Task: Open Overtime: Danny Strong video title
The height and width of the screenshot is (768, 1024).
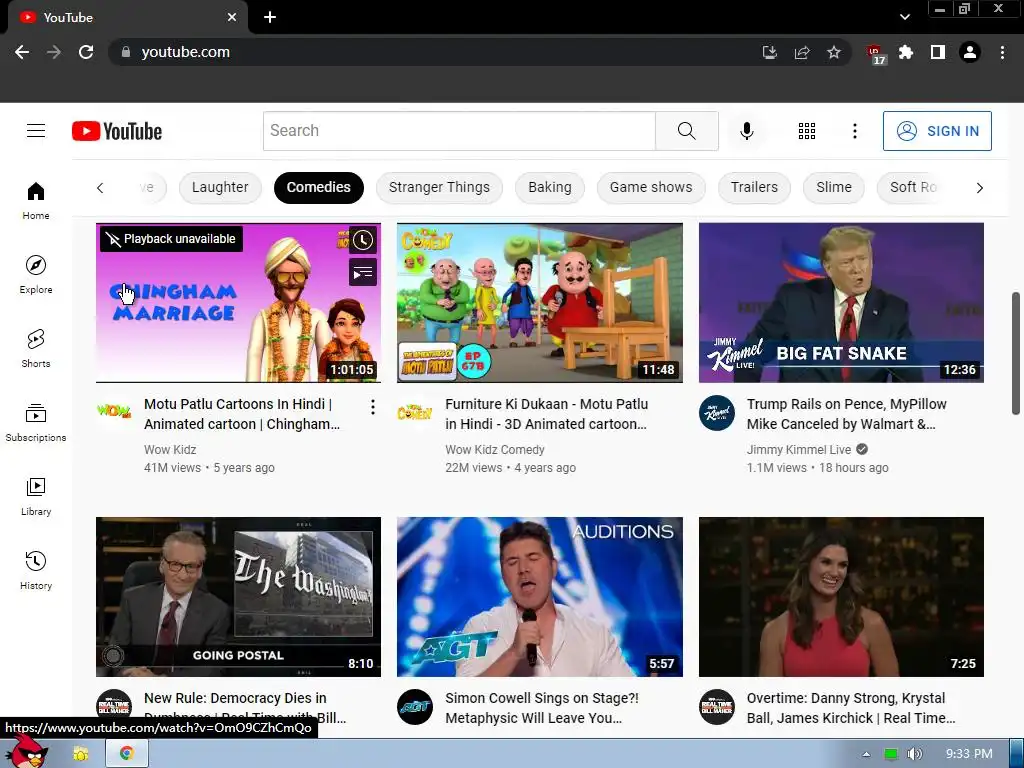Action: (x=851, y=708)
